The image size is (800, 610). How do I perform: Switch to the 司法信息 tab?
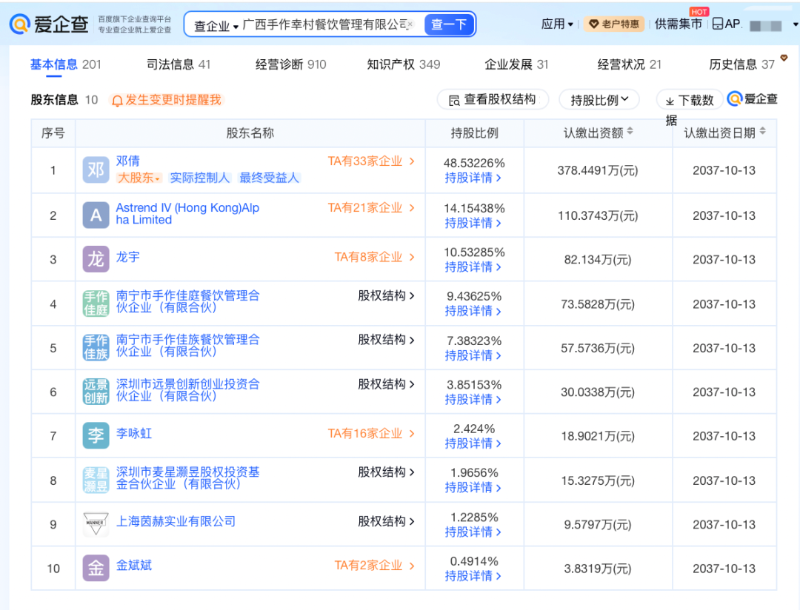tap(172, 62)
